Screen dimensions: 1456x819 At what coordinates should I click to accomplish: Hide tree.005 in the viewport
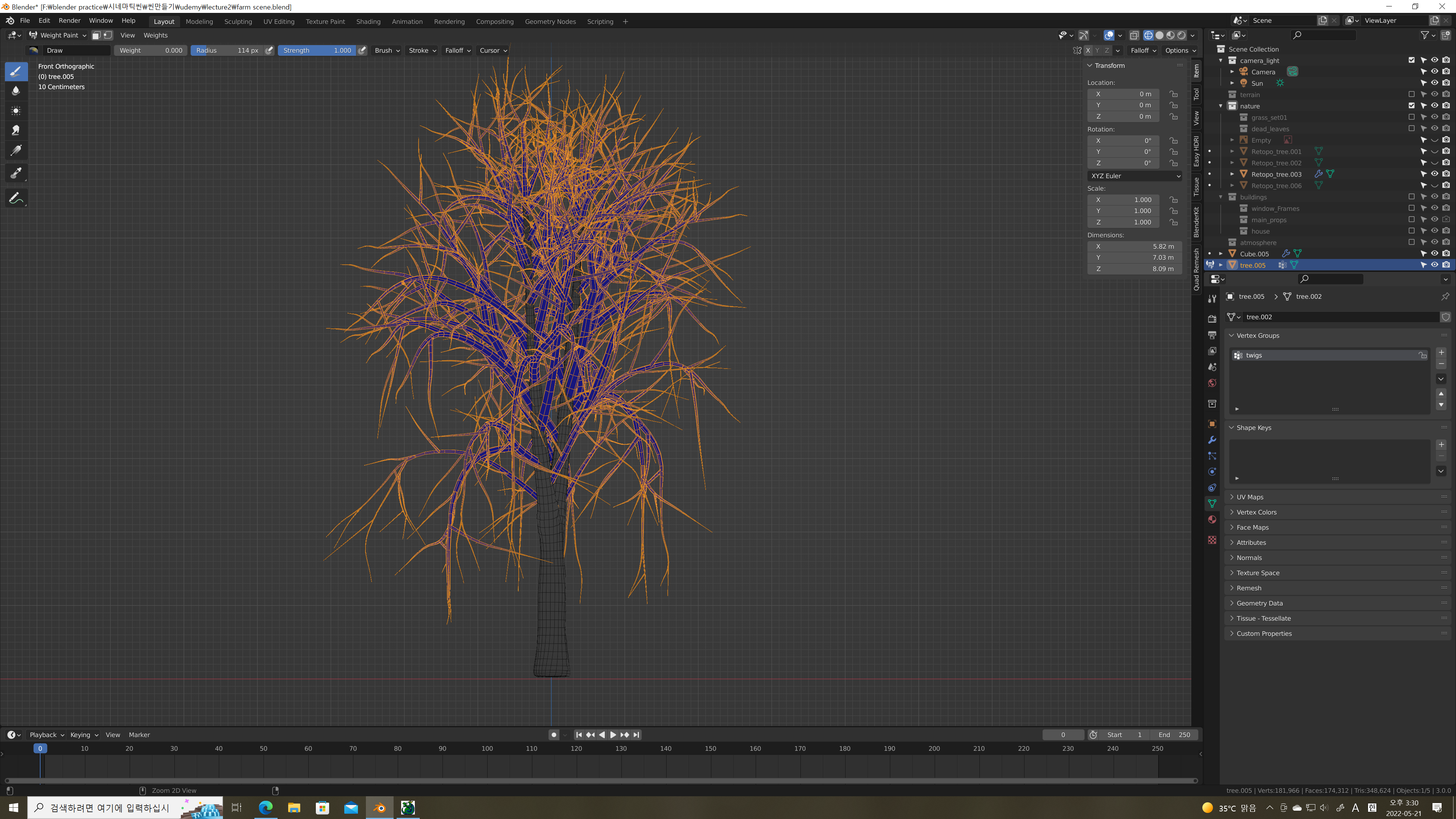click(x=1434, y=265)
